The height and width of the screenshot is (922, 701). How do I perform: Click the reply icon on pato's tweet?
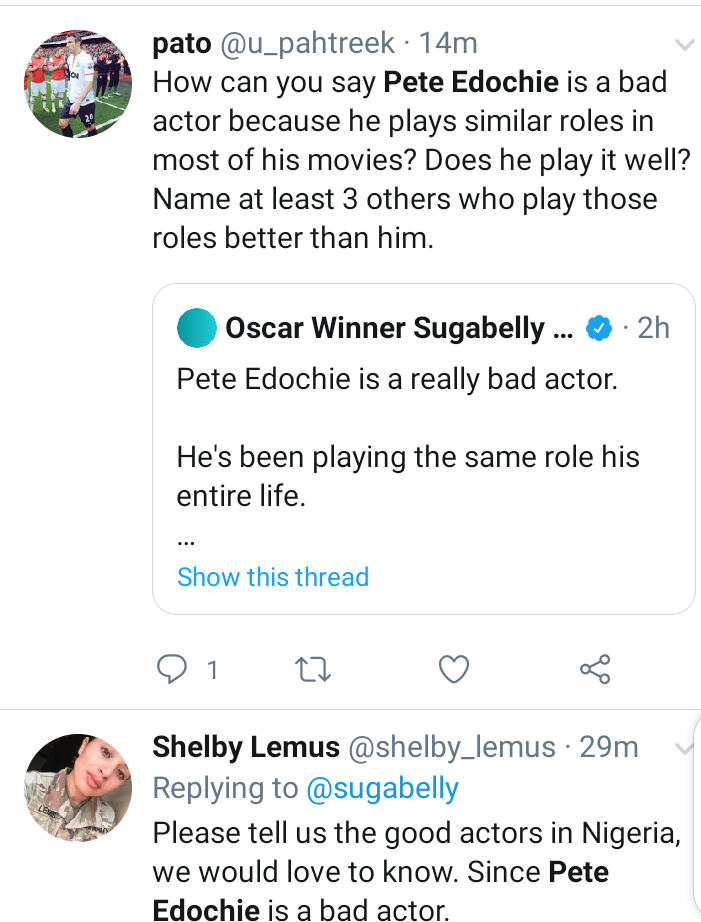click(x=173, y=669)
